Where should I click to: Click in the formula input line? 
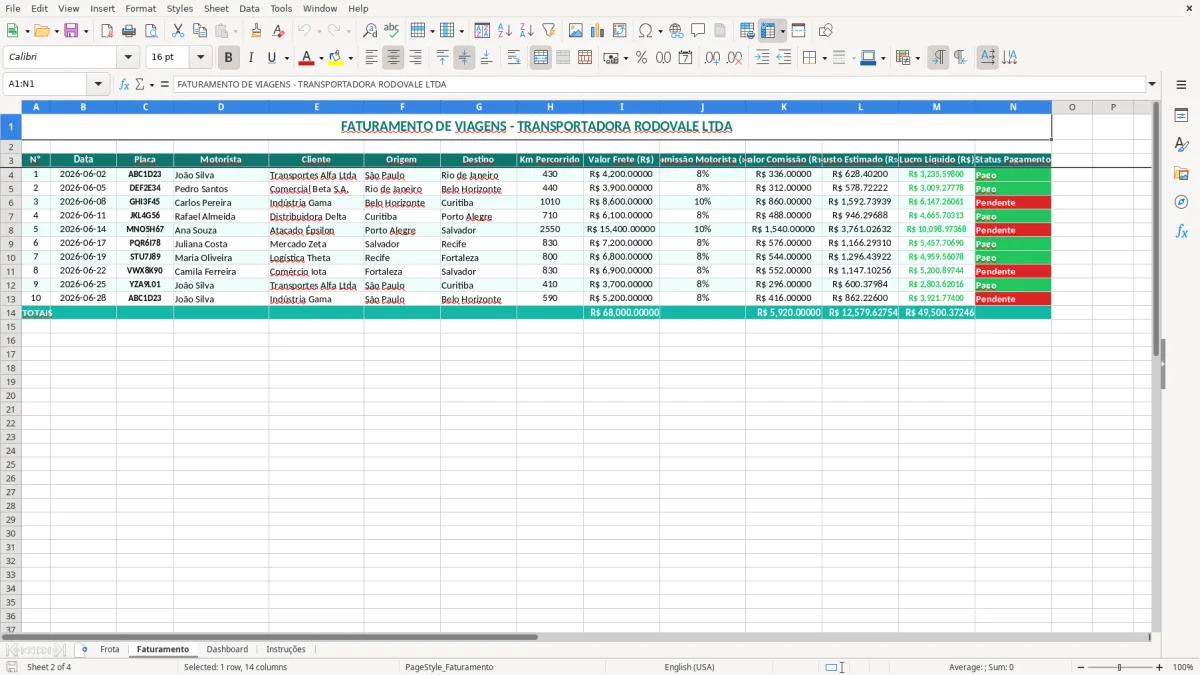[658, 84]
